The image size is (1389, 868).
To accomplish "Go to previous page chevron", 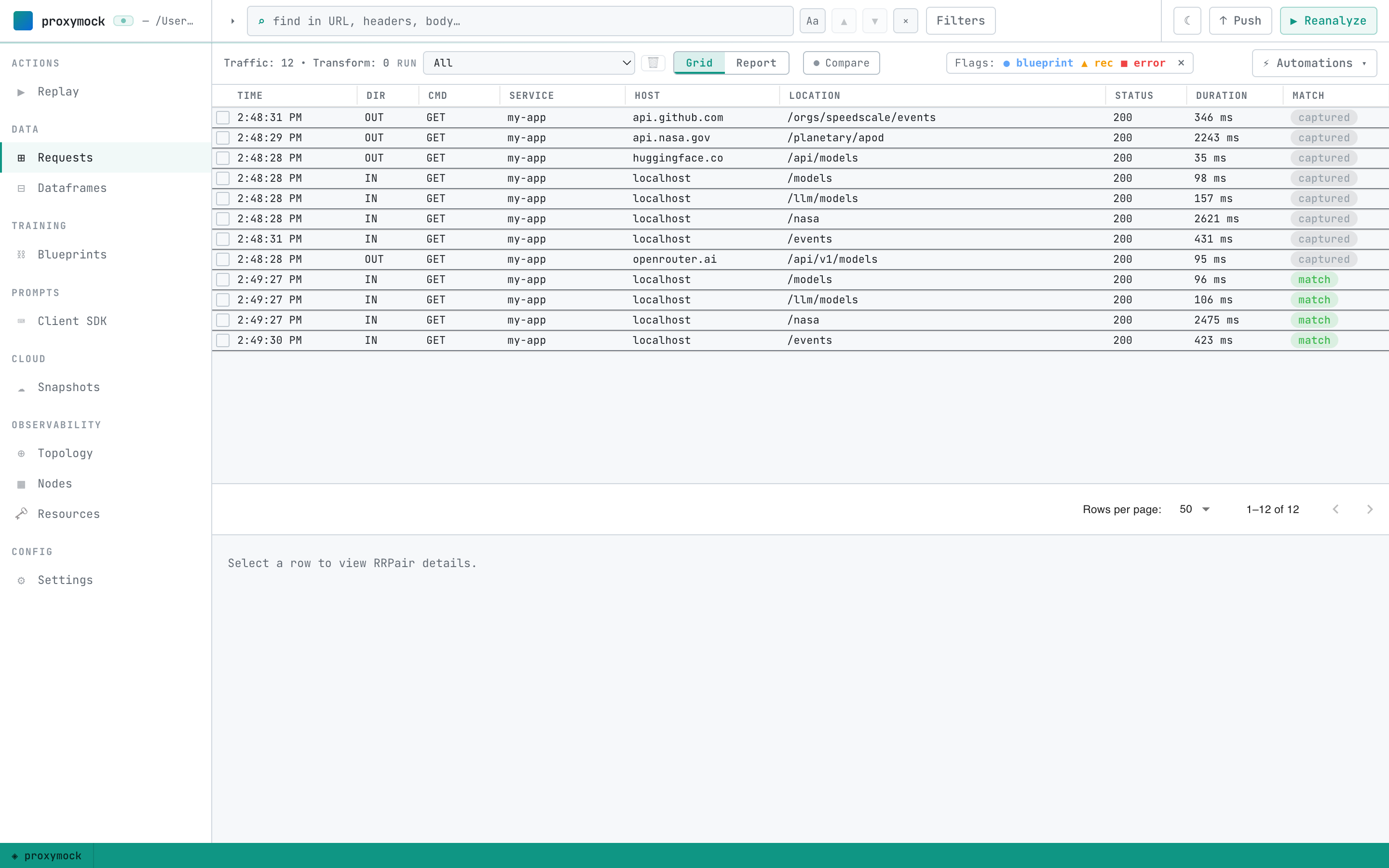I will (1335, 509).
